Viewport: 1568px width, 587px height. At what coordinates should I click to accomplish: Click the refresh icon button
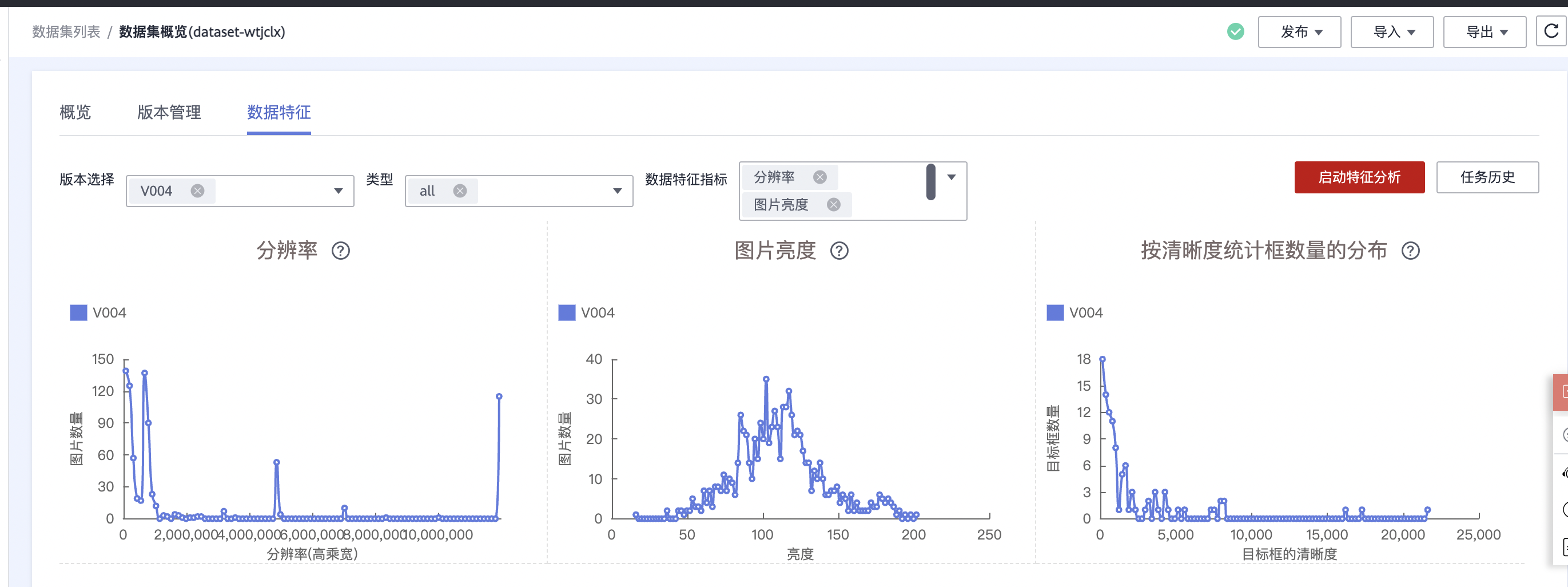pos(1551,31)
